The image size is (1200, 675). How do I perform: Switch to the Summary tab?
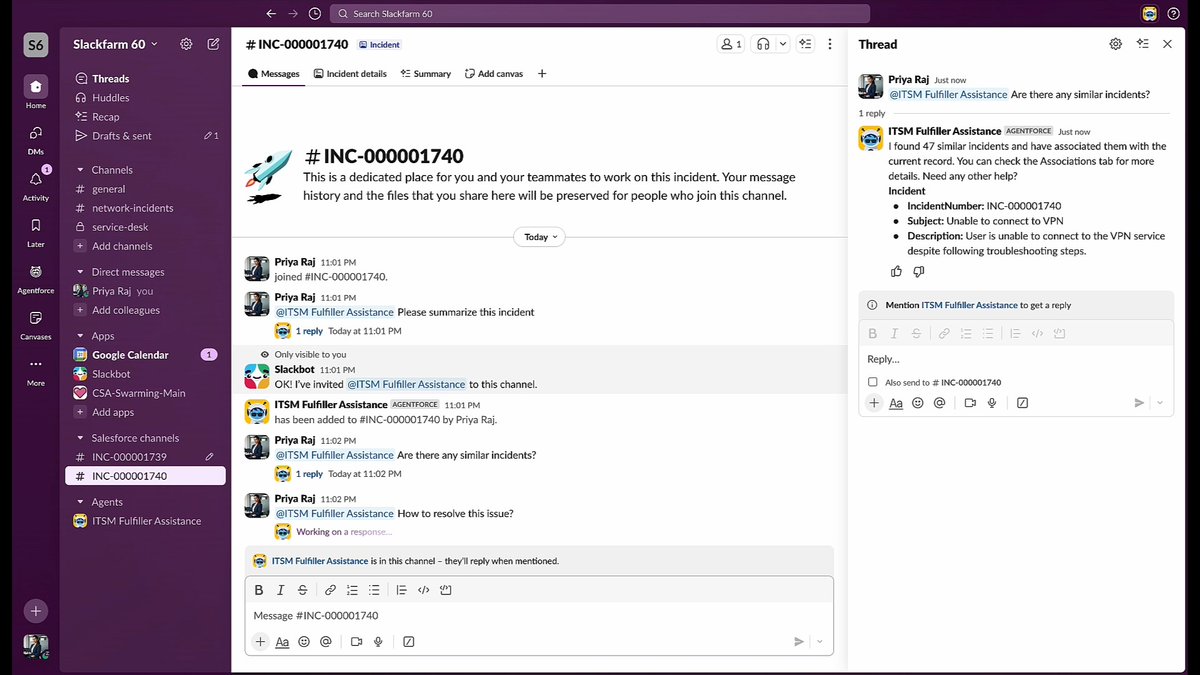[x=426, y=74]
